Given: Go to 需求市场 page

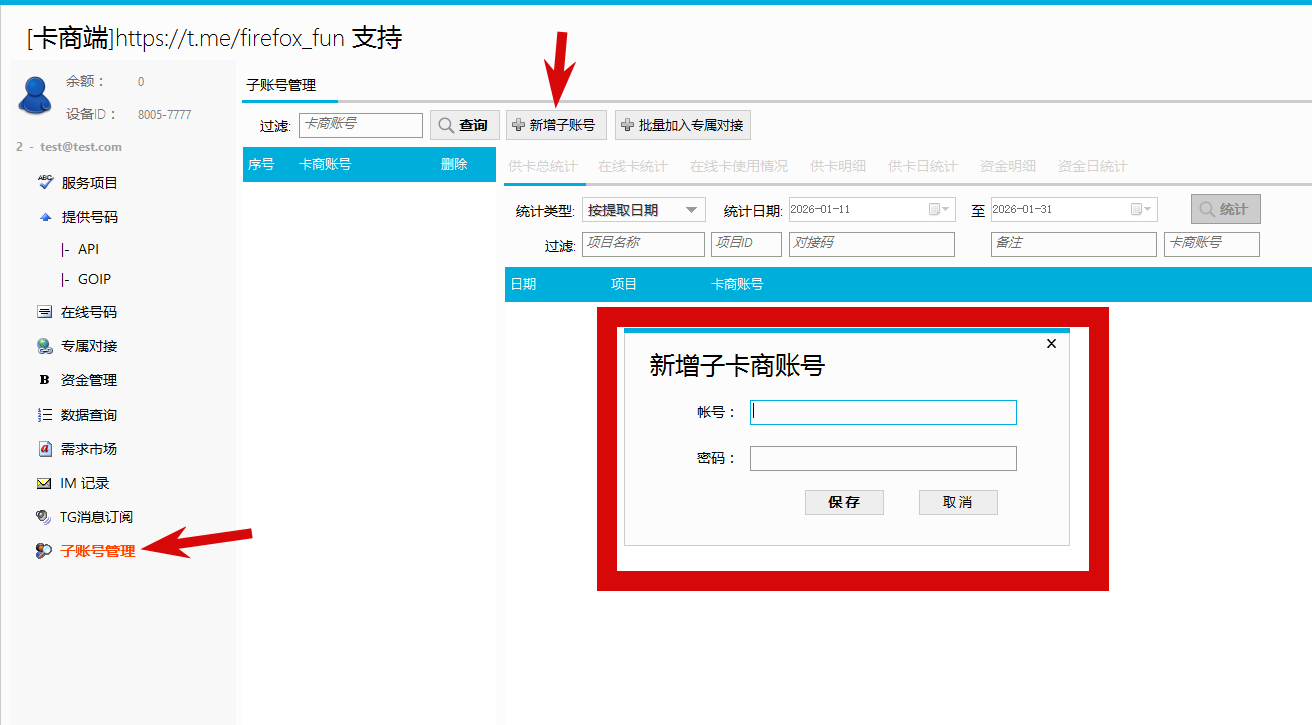Looking at the screenshot, I should 89,449.
